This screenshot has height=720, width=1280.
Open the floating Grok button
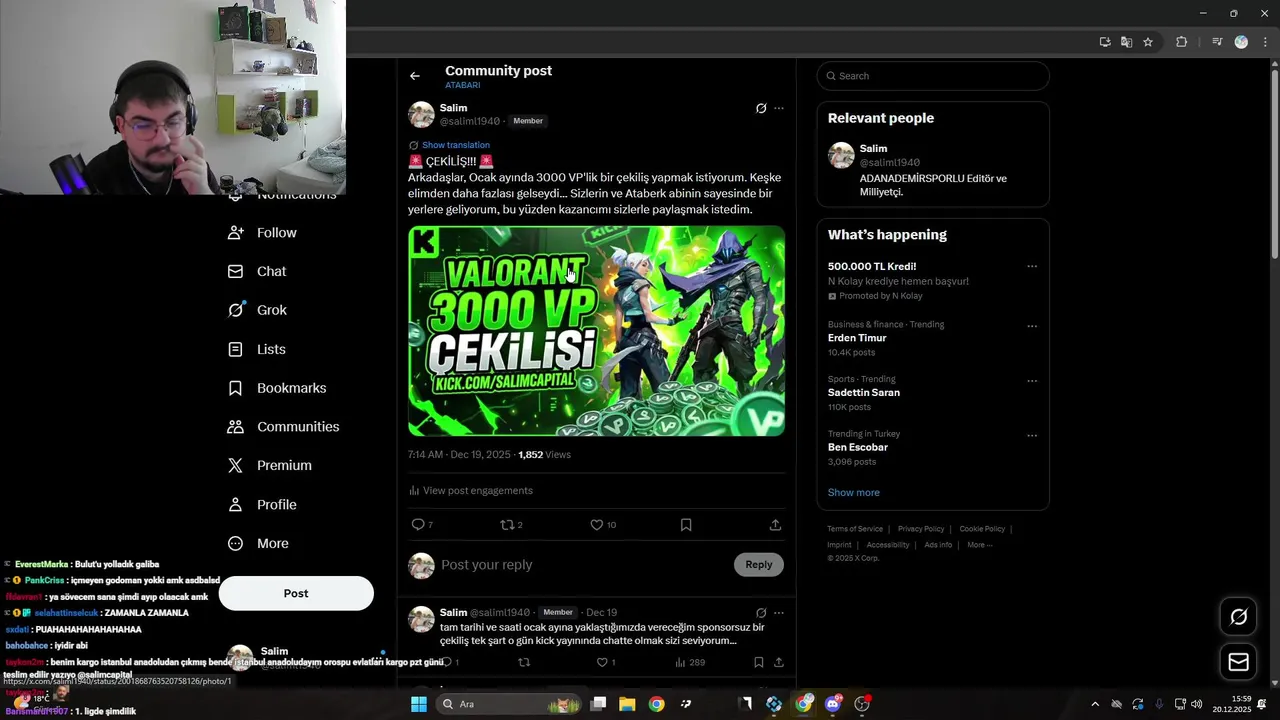point(1239,617)
